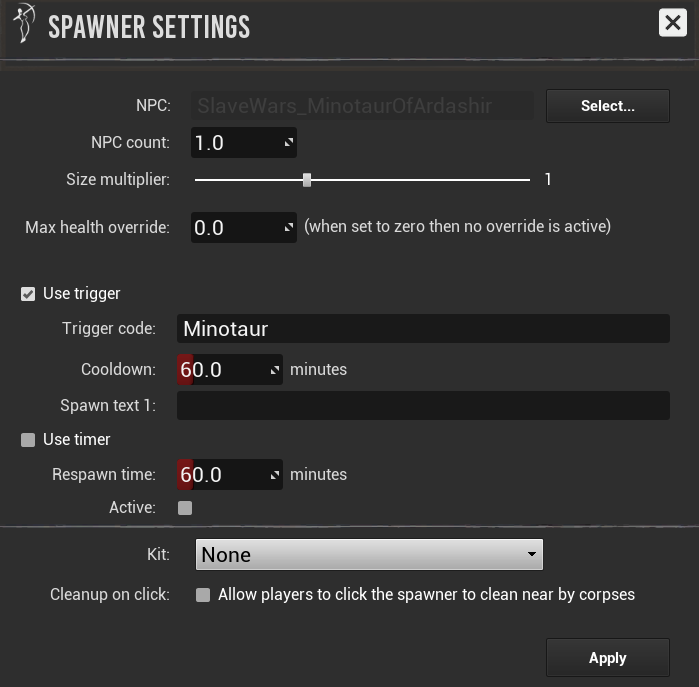Open the Kit dropdown
This screenshot has width=699, height=687.
(x=366, y=554)
